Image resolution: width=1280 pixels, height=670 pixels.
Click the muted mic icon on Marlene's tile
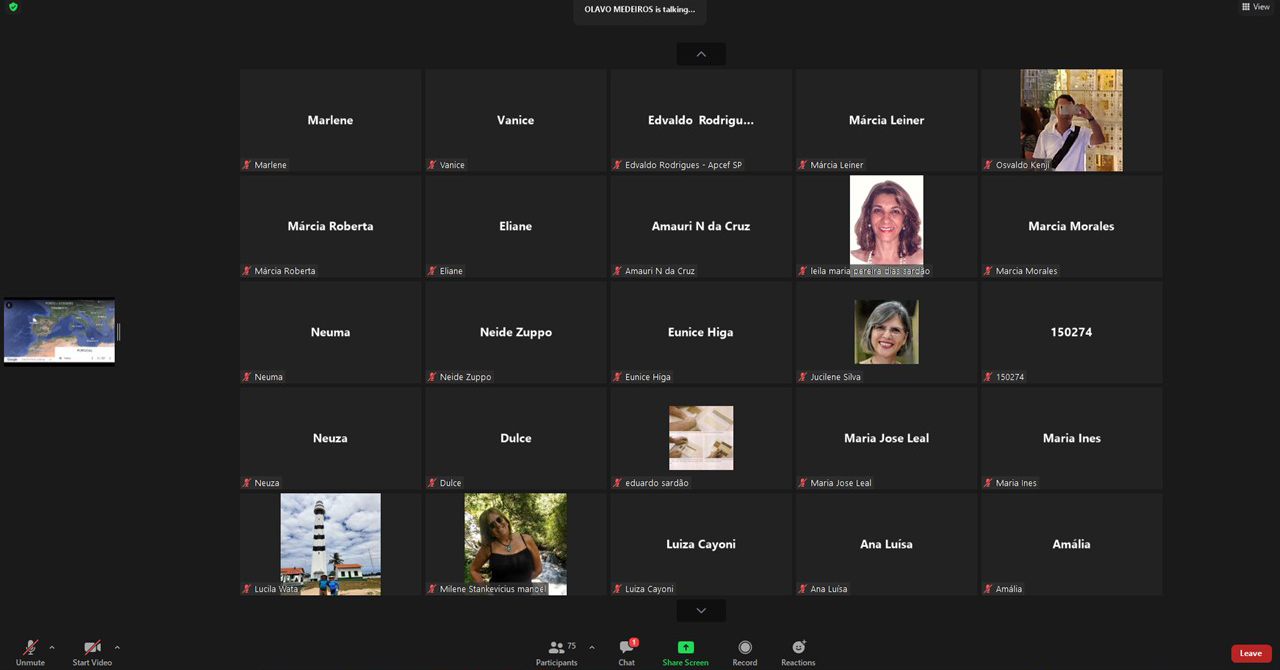pos(247,165)
